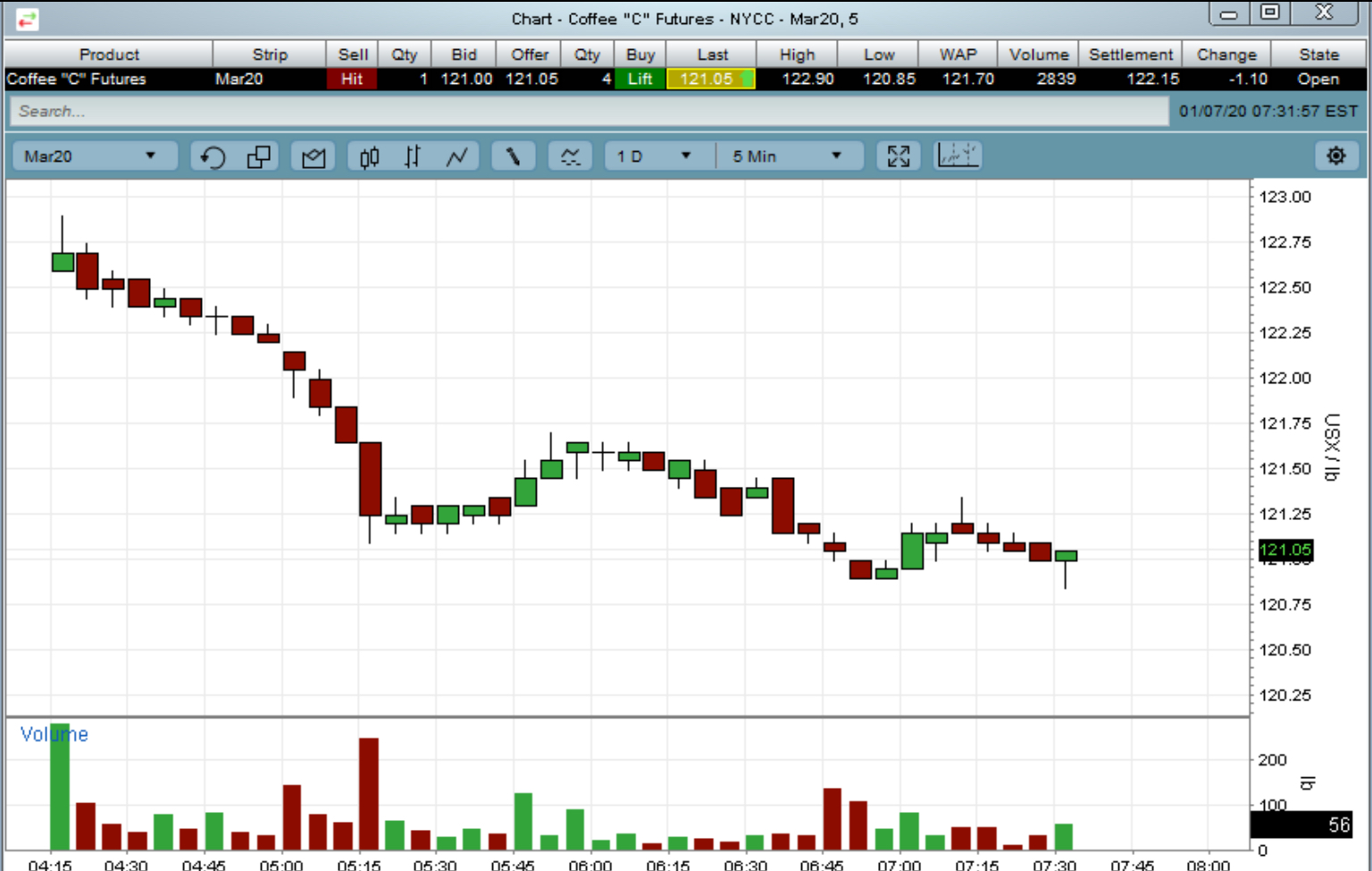The image size is (1372, 871).
Task: Click the Settlement value 122.15
Action: click(x=1153, y=79)
